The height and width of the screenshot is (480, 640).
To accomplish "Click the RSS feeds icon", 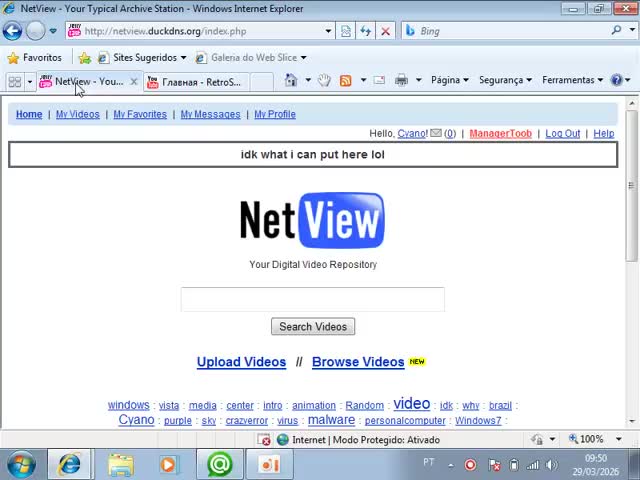I will (x=346, y=80).
